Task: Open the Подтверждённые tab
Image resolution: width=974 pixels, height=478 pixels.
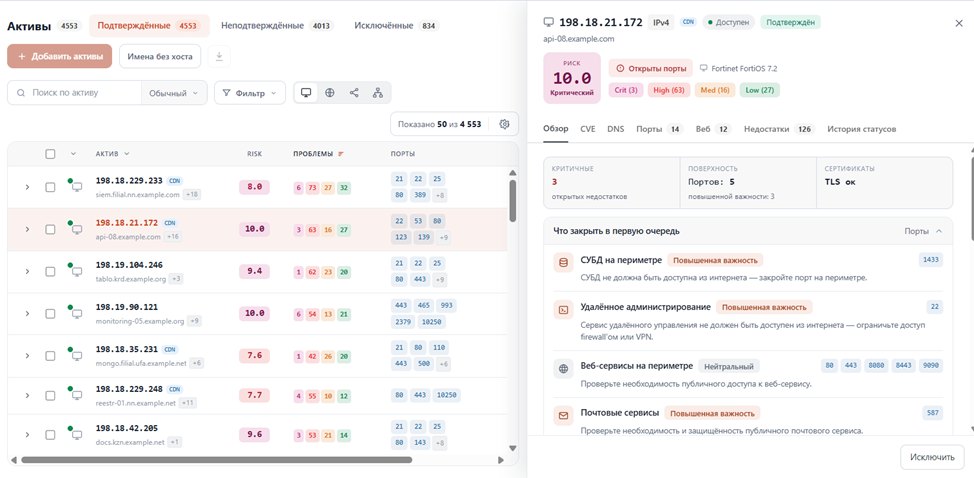Action: tap(149, 25)
